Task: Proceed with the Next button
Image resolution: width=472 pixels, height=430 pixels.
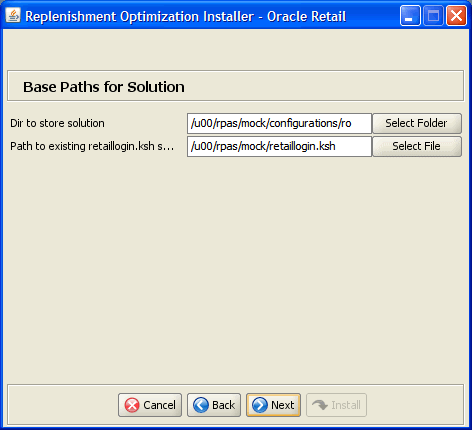Action: tap(273, 405)
